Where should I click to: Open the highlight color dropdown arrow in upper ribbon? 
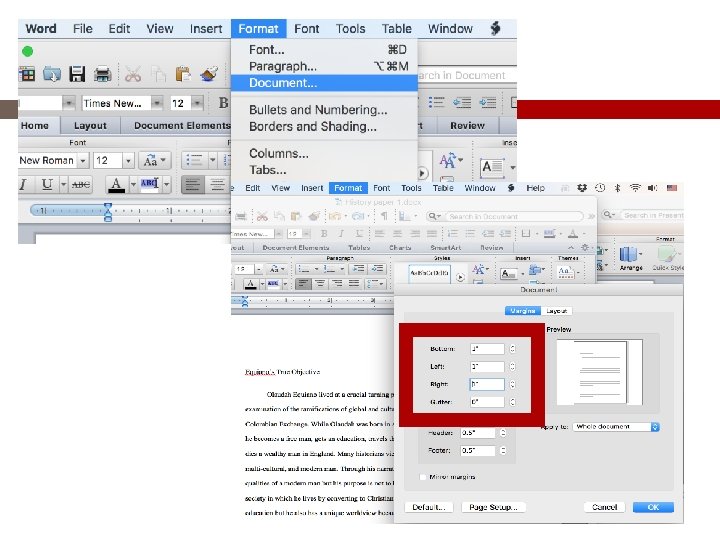166,185
